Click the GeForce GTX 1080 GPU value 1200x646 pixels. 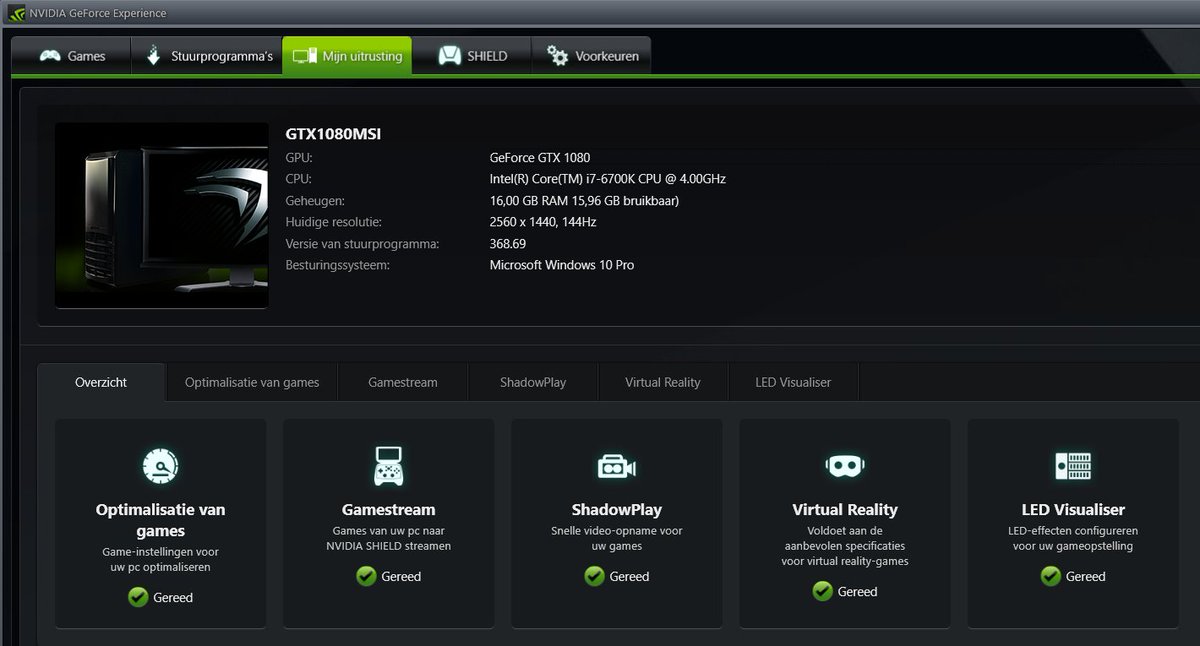[x=540, y=158]
